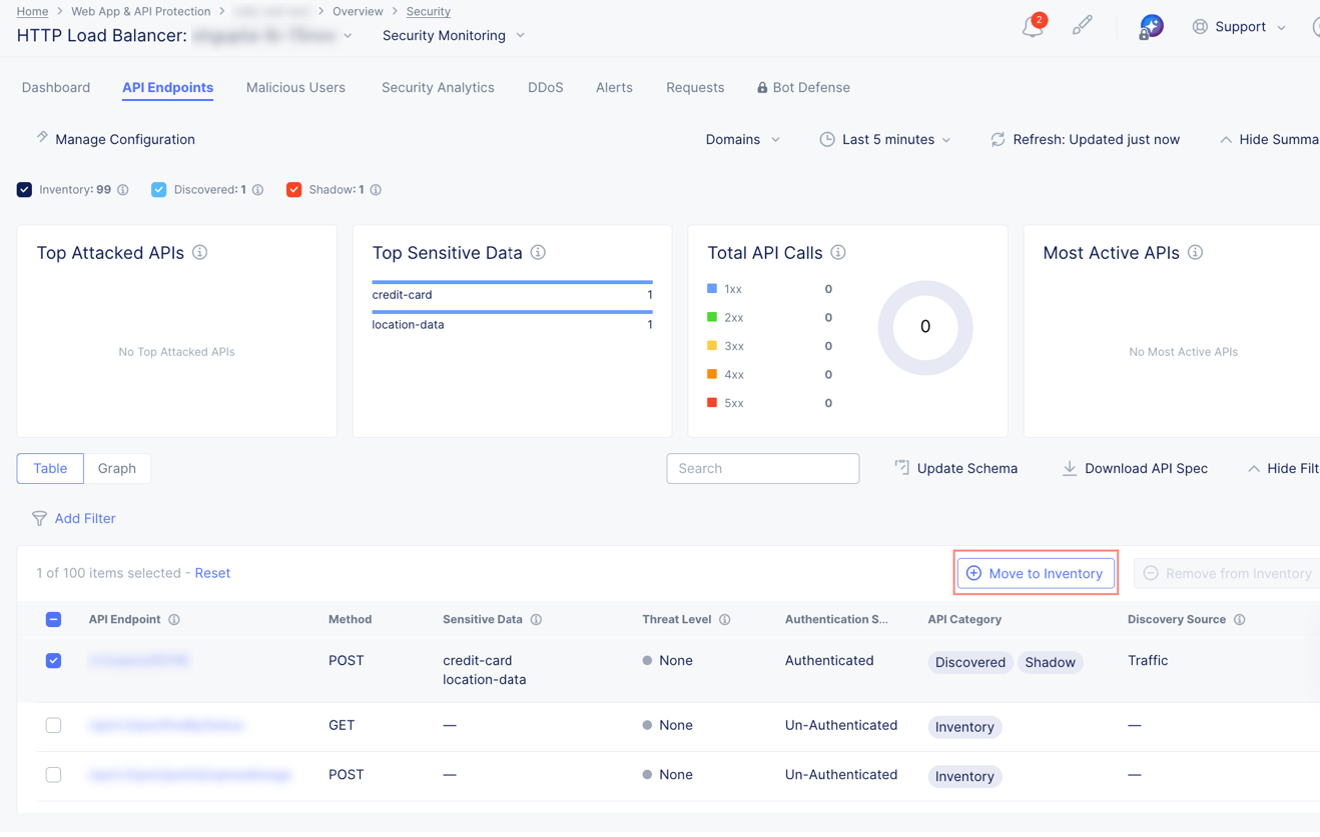Uncheck the Shadow: 1 checkbox
The height and width of the screenshot is (837, 1320).
[x=294, y=190]
